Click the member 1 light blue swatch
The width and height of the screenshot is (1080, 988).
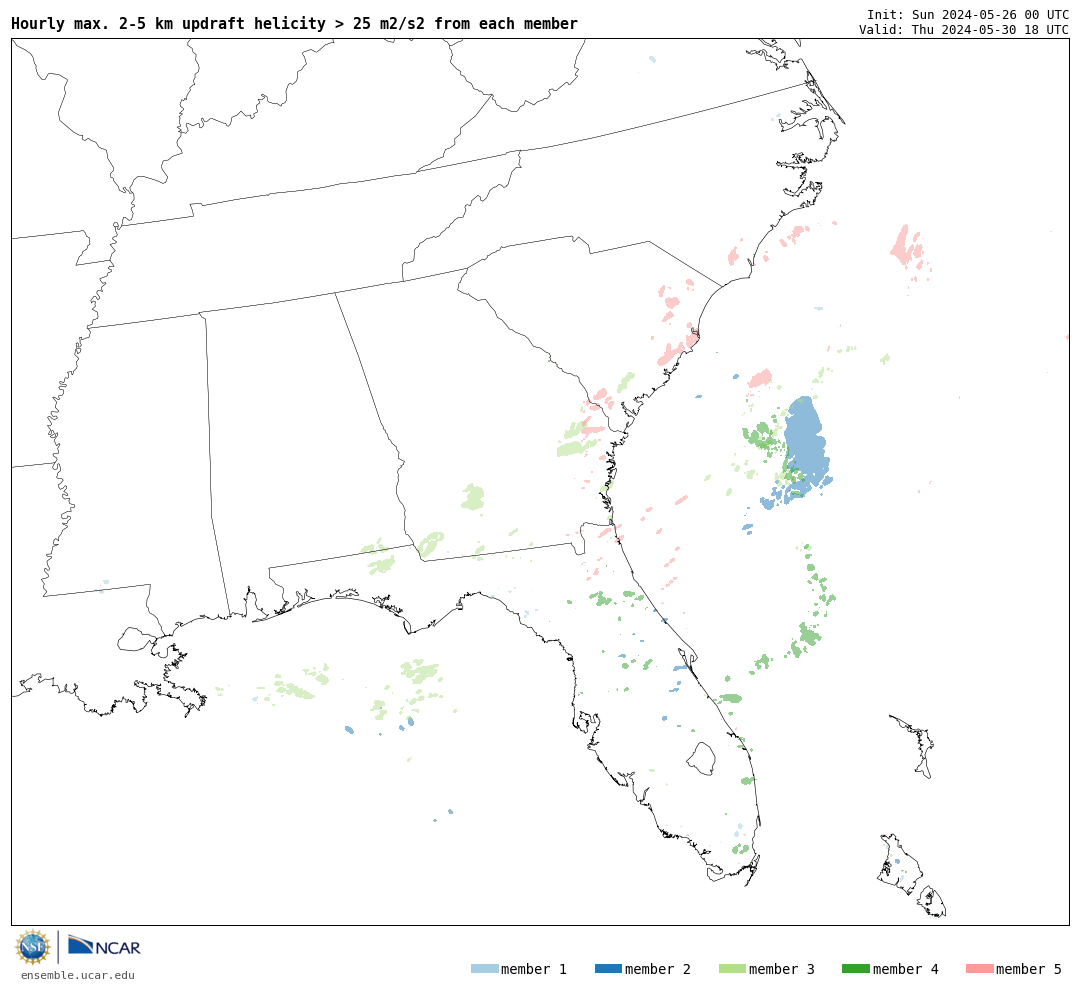point(484,969)
